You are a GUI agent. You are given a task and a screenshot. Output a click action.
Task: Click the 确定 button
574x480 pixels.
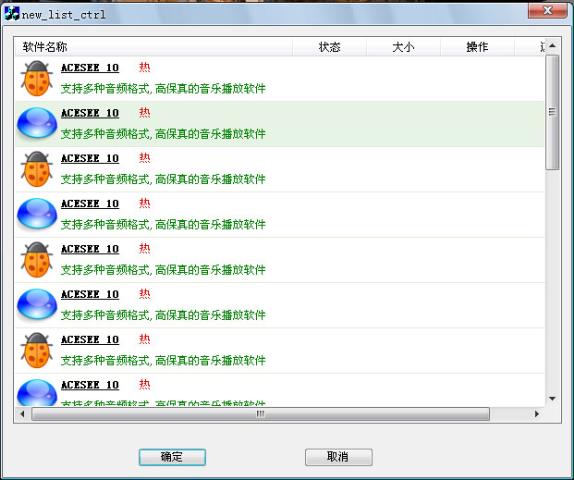[172, 457]
